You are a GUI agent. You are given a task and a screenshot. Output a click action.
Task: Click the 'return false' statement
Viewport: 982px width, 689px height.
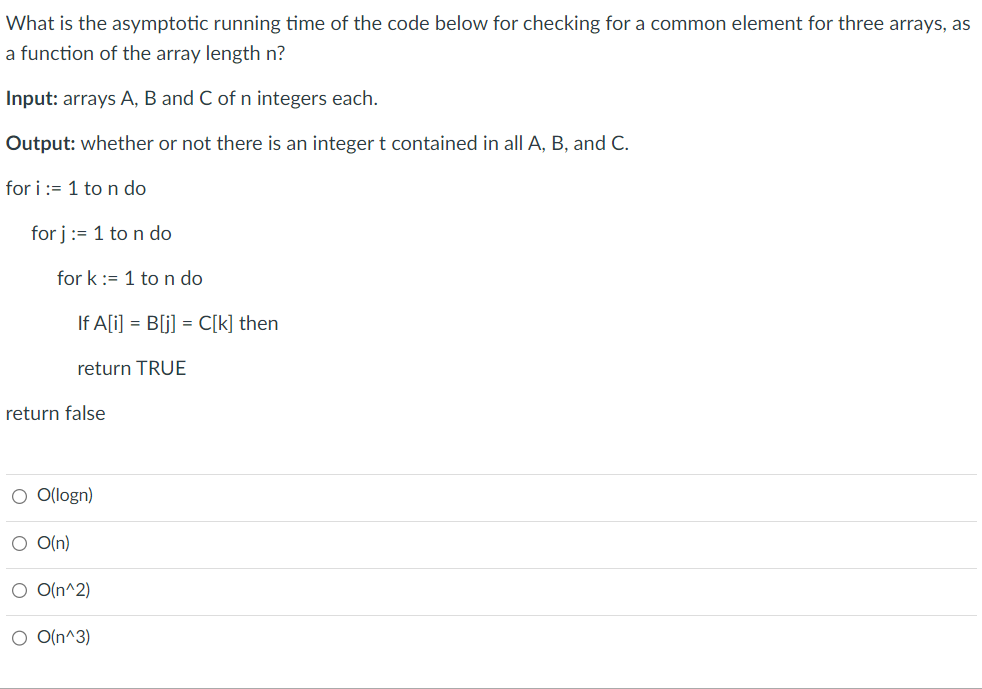(56, 413)
